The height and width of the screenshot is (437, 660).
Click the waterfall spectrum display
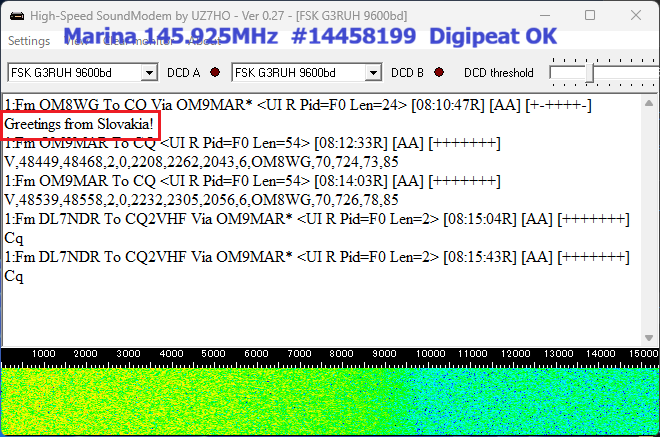pos(330,402)
